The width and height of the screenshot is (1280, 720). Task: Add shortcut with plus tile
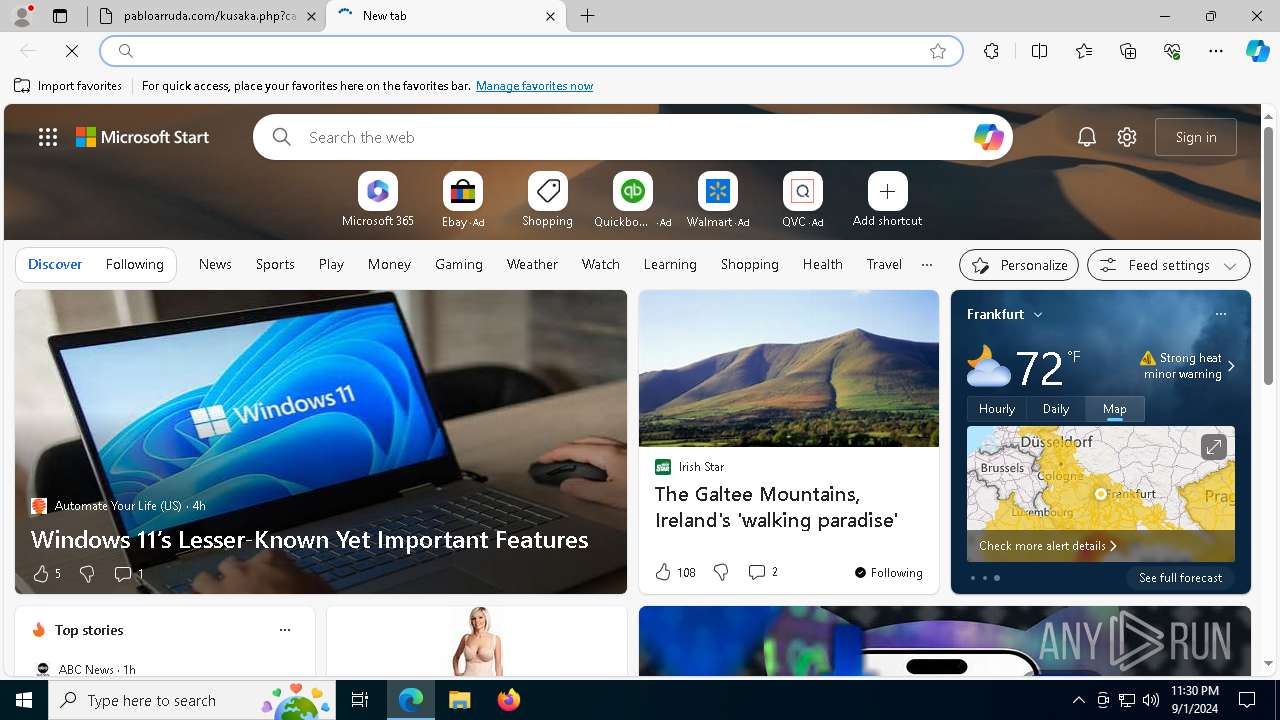coord(887,200)
